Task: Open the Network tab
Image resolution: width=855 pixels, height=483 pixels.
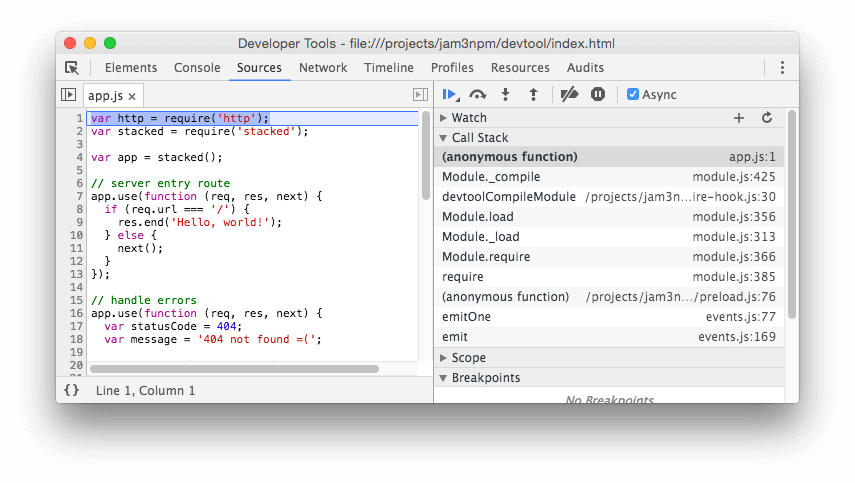Action: pyautogui.click(x=323, y=68)
